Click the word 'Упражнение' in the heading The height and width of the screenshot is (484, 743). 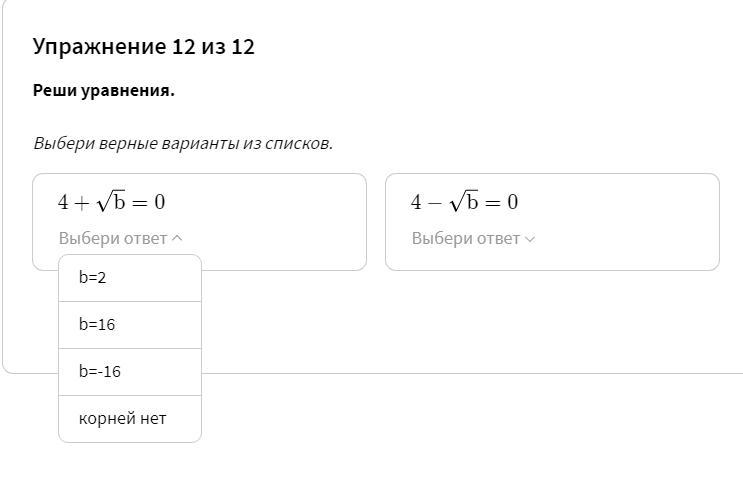click(x=100, y=47)
